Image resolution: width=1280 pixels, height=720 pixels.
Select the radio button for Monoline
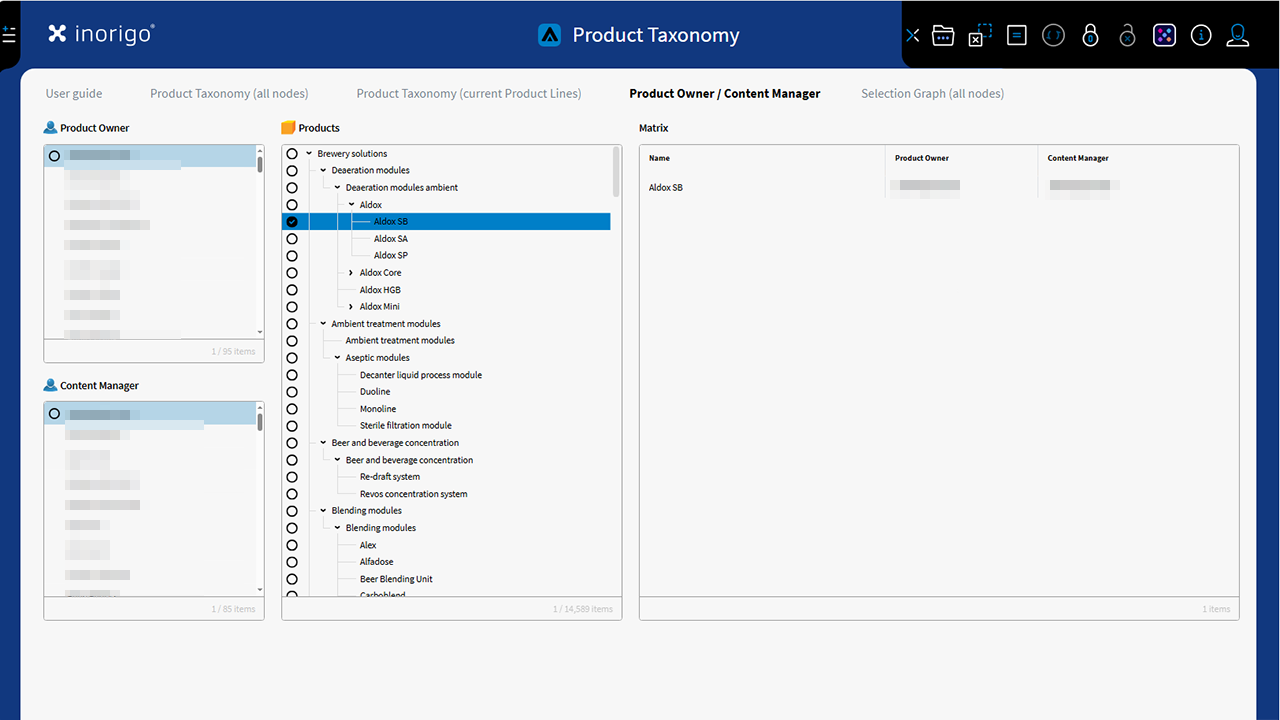click(x=292, y=409)
